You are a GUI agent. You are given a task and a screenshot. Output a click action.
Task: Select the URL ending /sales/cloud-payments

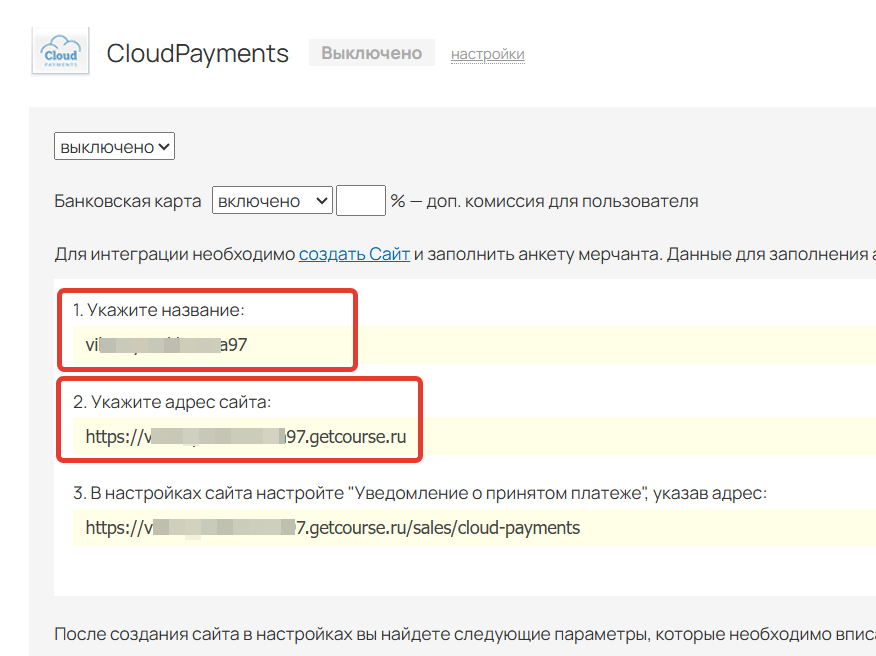332,527
